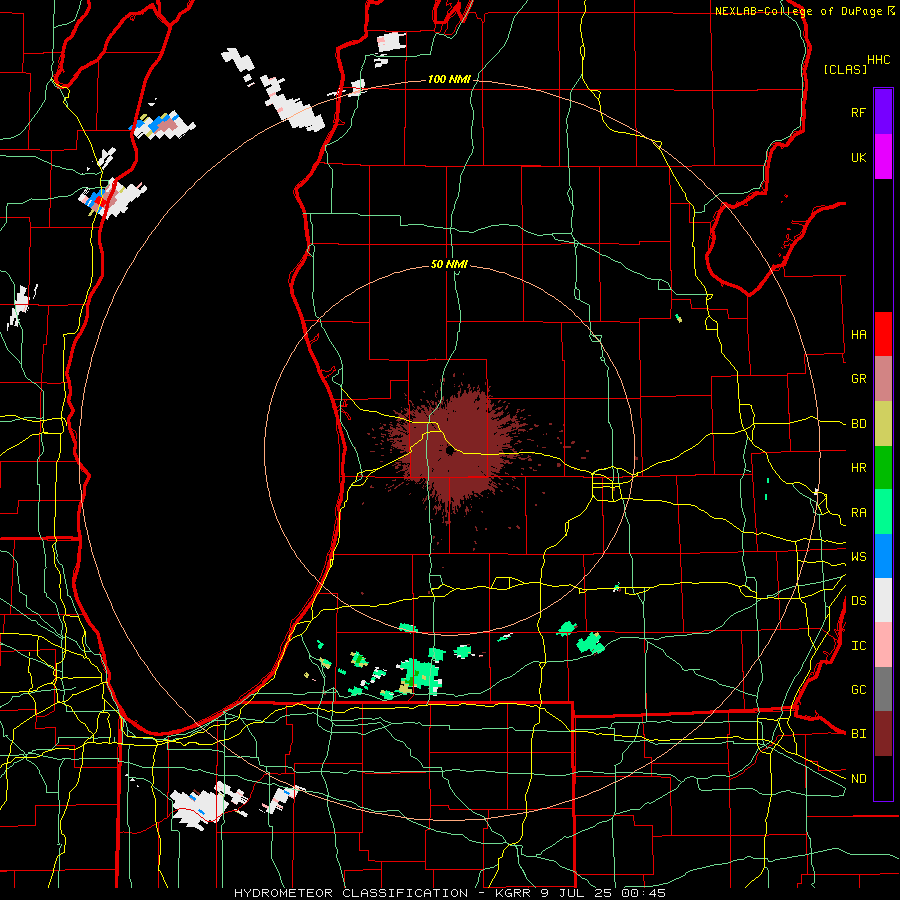Image resolution: width=900 pixels, height=900 pixels.
Task: Select the light pink IC swatch
Action: (883, 645)
